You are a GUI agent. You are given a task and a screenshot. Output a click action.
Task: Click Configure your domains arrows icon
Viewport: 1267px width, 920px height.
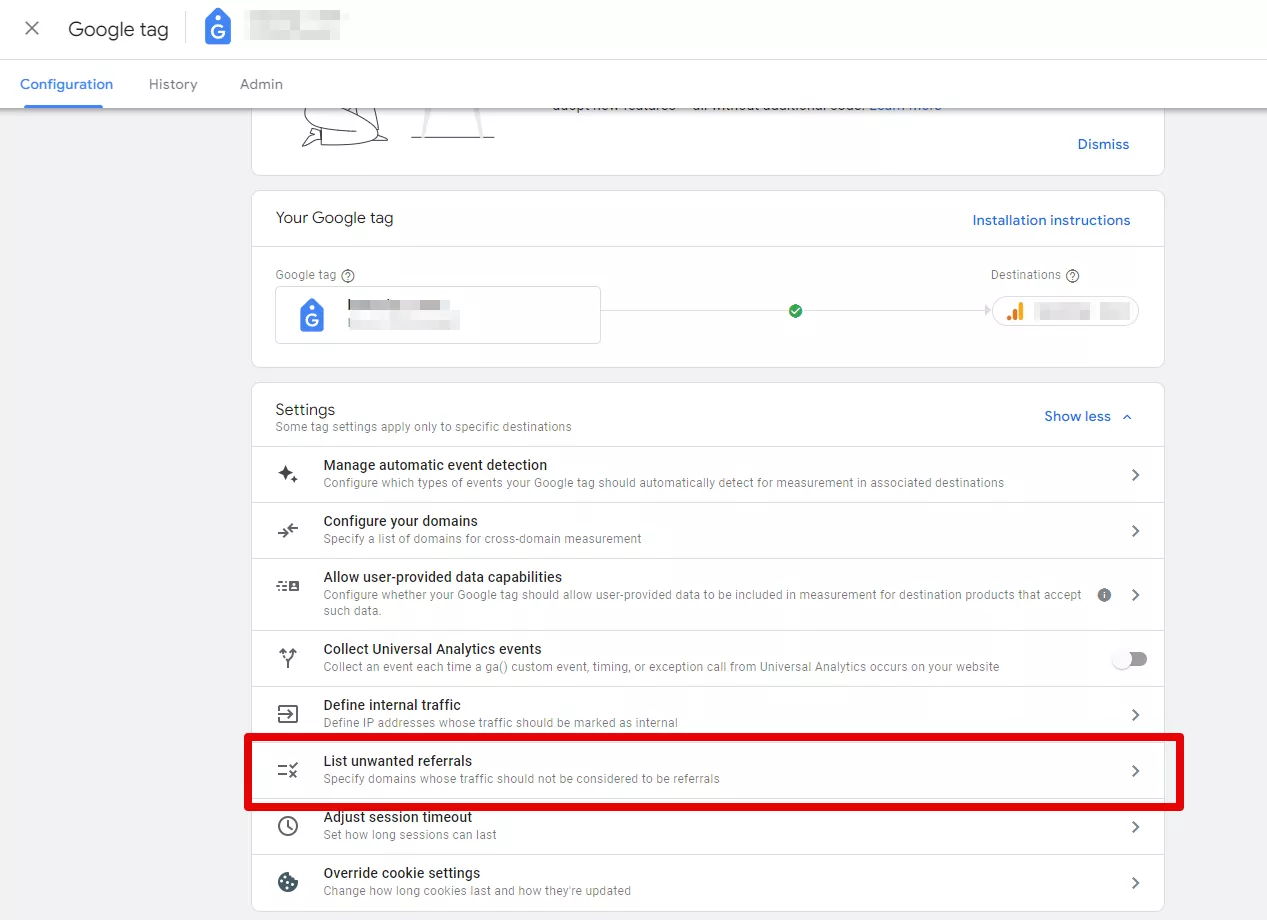pos(288,530)
